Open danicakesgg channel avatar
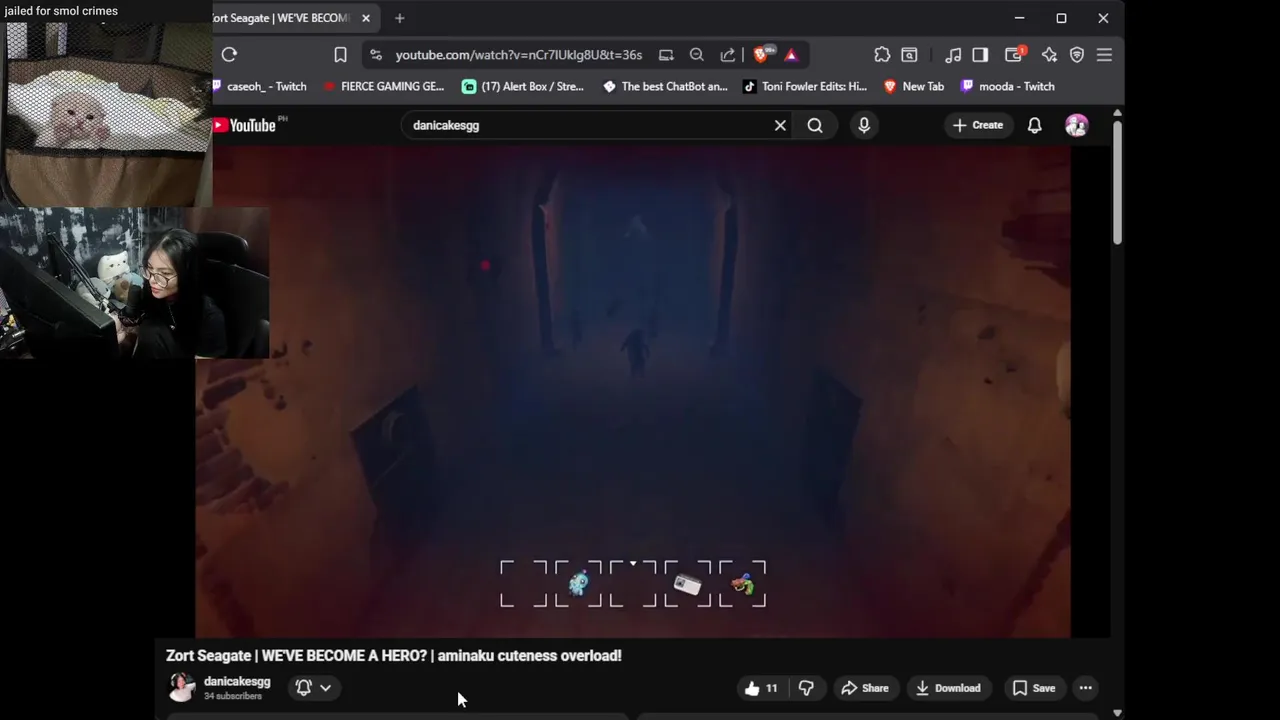Viewport: 1280px width, 720px height. click(x=182, y=687)
